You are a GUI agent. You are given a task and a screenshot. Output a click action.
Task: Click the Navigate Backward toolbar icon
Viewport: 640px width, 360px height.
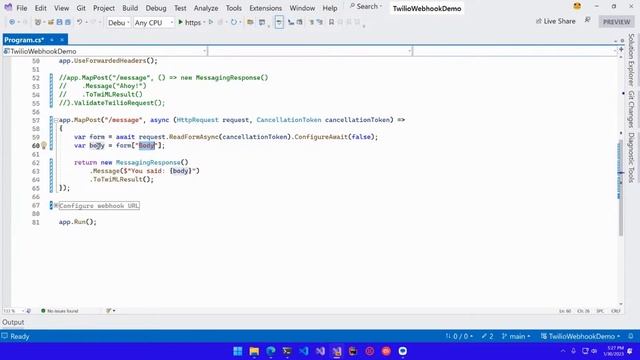[x=12, y=22]
